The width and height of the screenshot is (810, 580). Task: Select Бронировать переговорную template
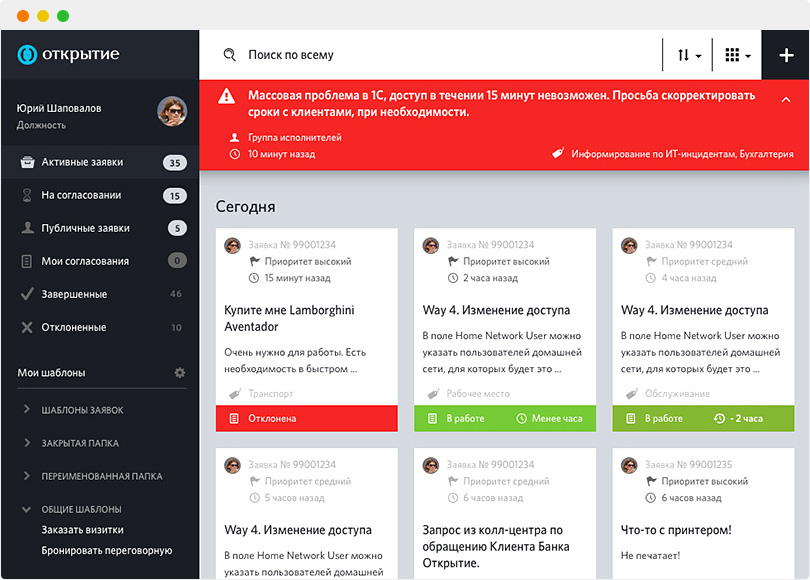(x=107, y=551)
